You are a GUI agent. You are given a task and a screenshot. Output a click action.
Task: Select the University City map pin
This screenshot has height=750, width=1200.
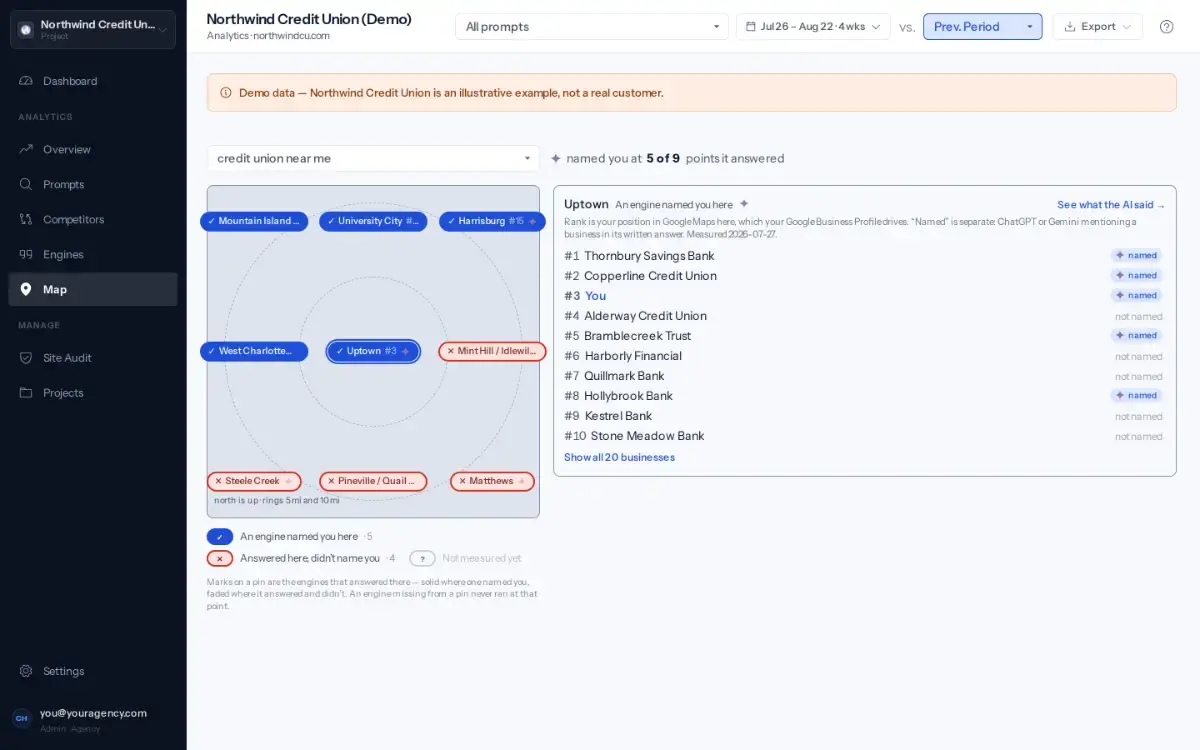[373, 221]
